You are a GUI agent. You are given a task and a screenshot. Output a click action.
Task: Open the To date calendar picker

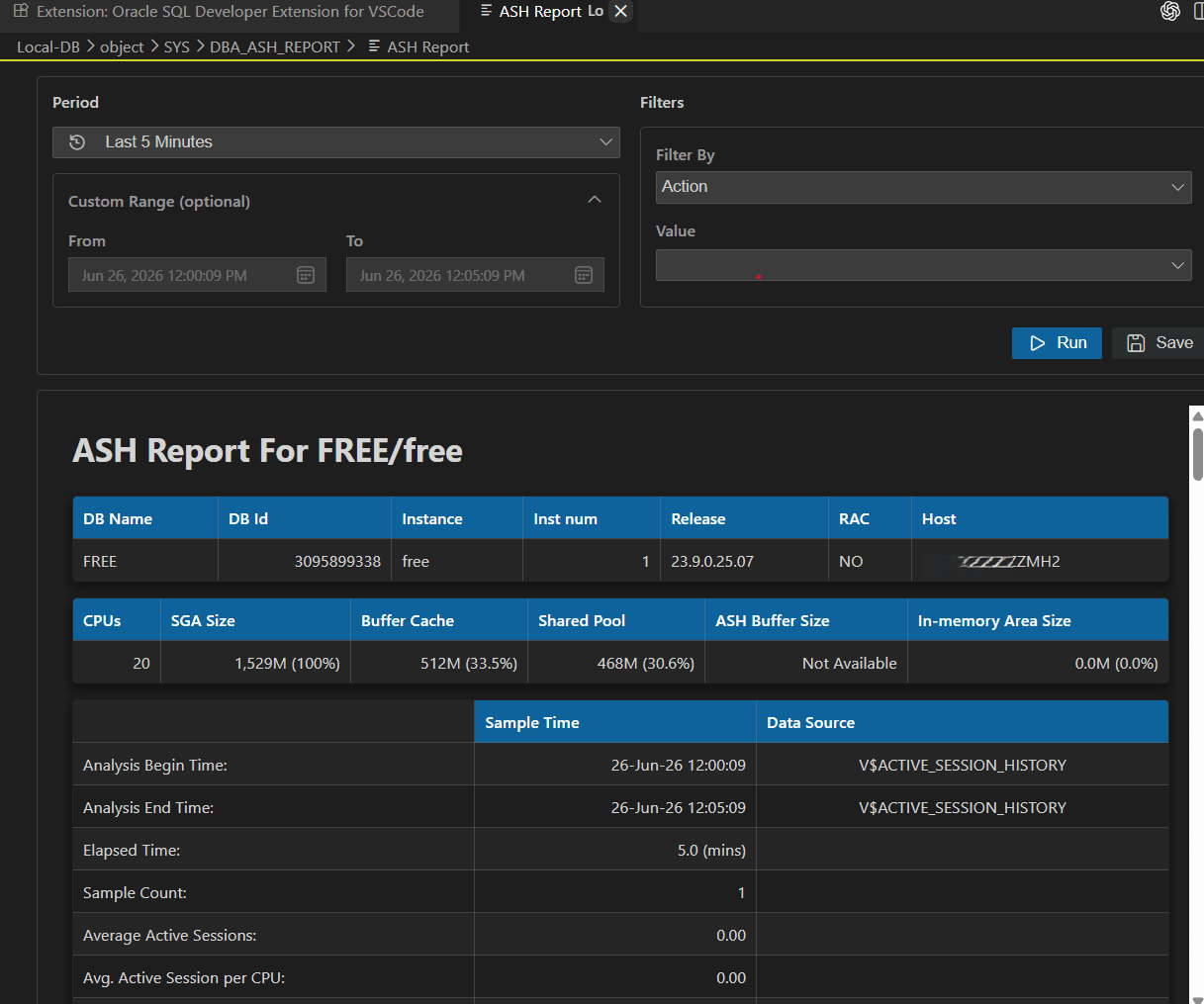point(584,275)
